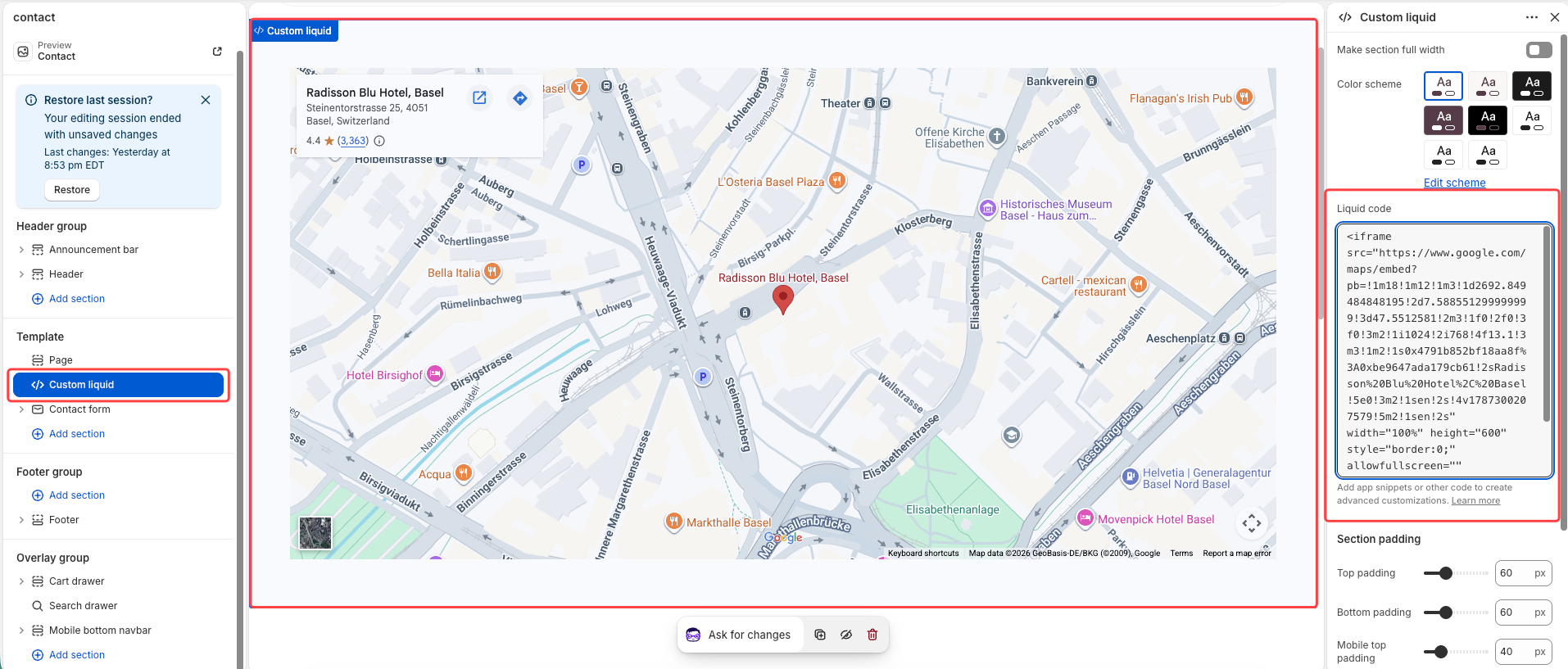Click the L'Osteria Basel Plaza restaurant pin
The height and width of the screenshot is (669, 1568).
[x=836, y=181]
